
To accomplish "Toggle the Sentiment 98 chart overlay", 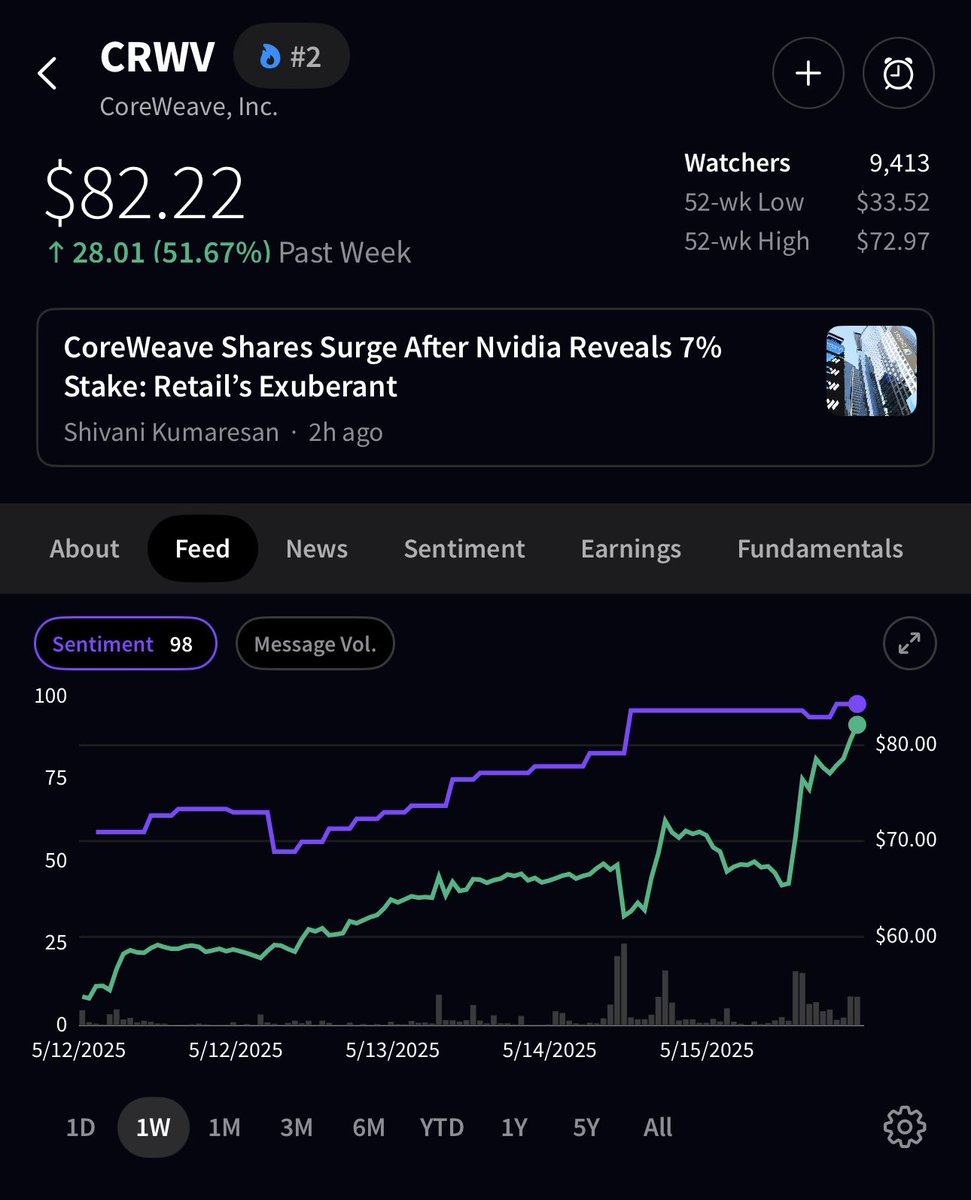I will click(x=126, y=644).
